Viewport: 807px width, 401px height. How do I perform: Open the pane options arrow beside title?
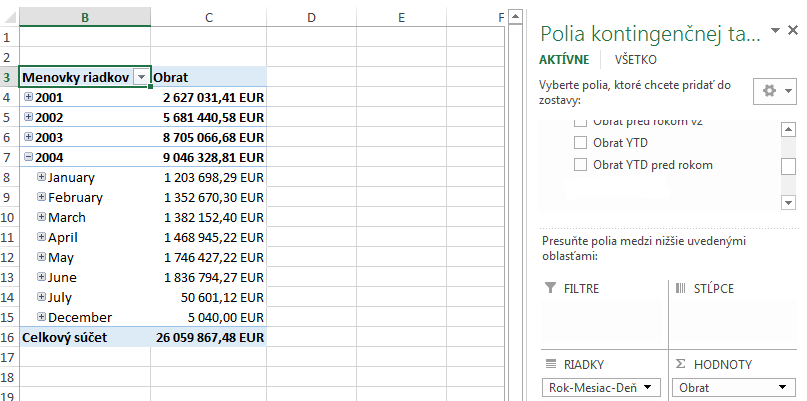coord(775,32)
